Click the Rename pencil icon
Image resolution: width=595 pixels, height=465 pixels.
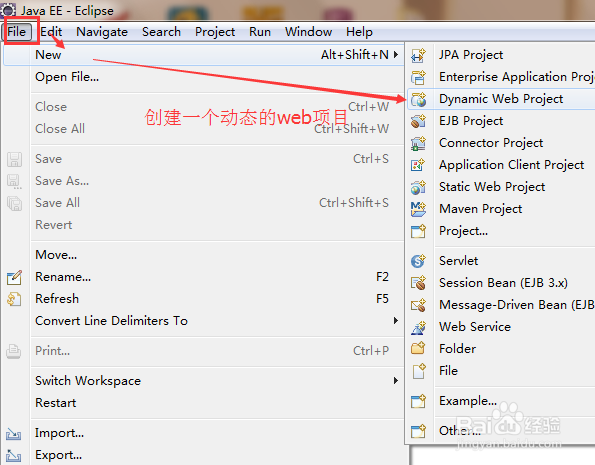tap(14, 277)
